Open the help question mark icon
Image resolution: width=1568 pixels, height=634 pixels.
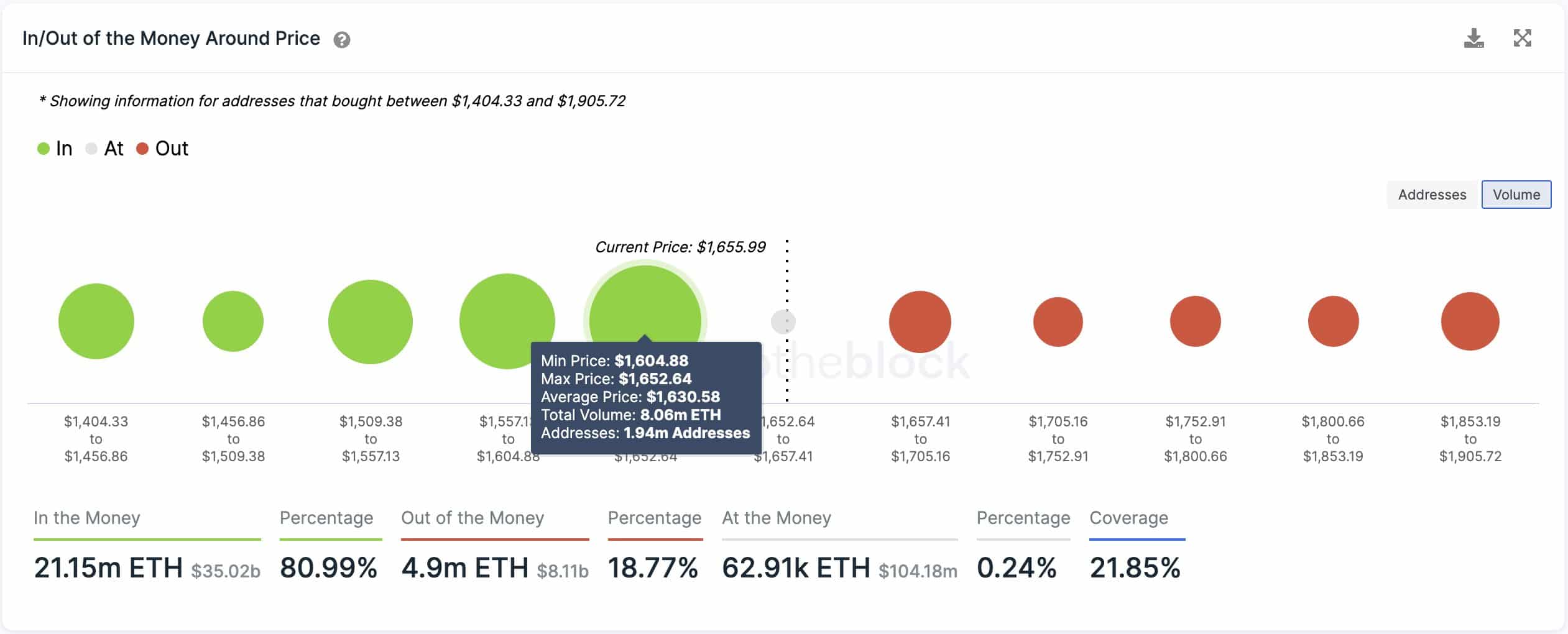(x=342, y=40)
